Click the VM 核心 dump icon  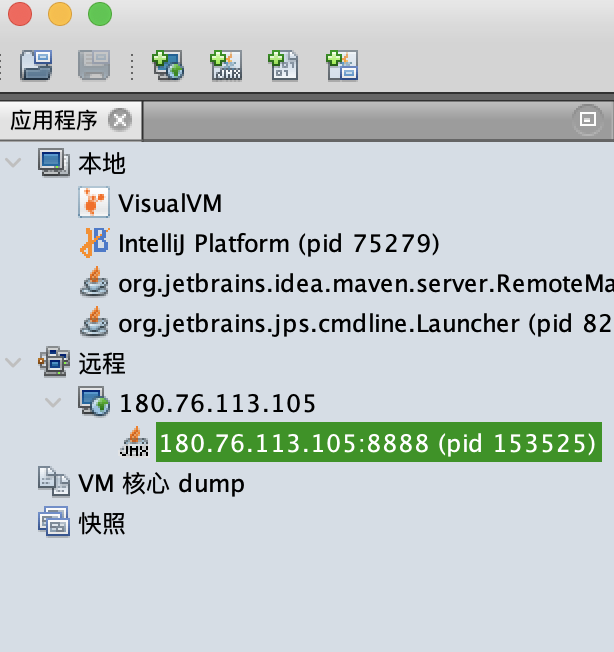54,482
